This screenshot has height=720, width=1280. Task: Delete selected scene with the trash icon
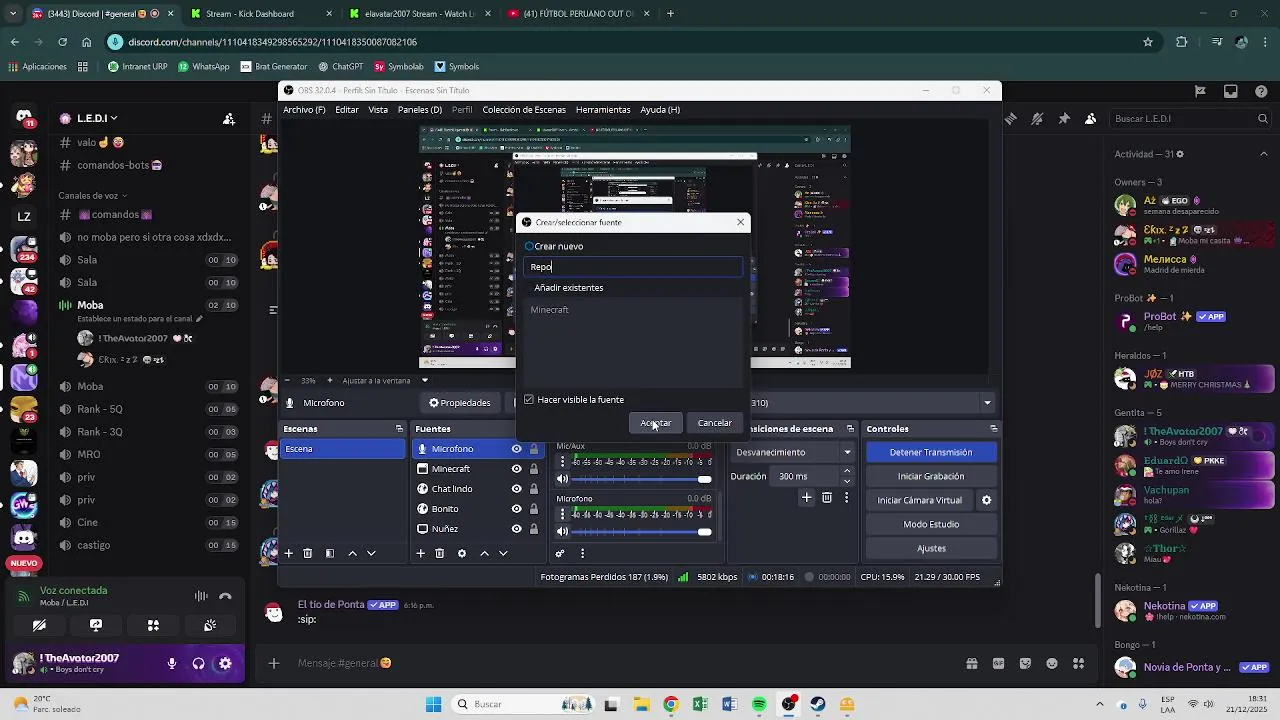point(308,553)
